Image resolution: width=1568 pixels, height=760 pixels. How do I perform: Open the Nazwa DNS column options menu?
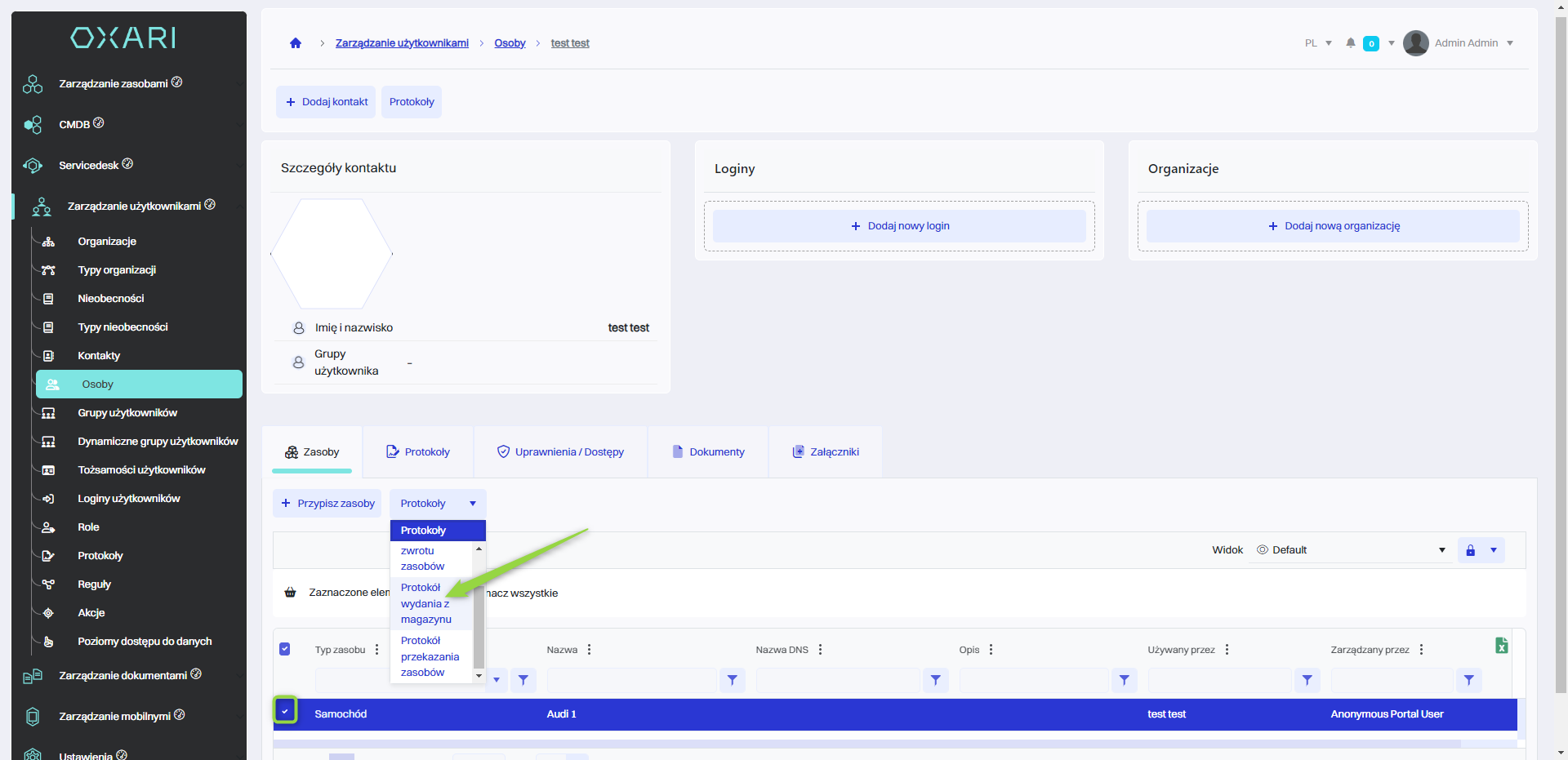click(820, 650)
